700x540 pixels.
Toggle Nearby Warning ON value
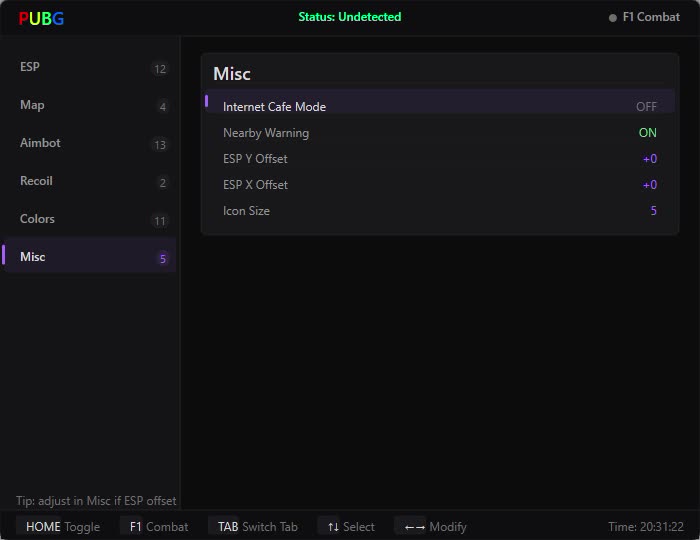647,133
